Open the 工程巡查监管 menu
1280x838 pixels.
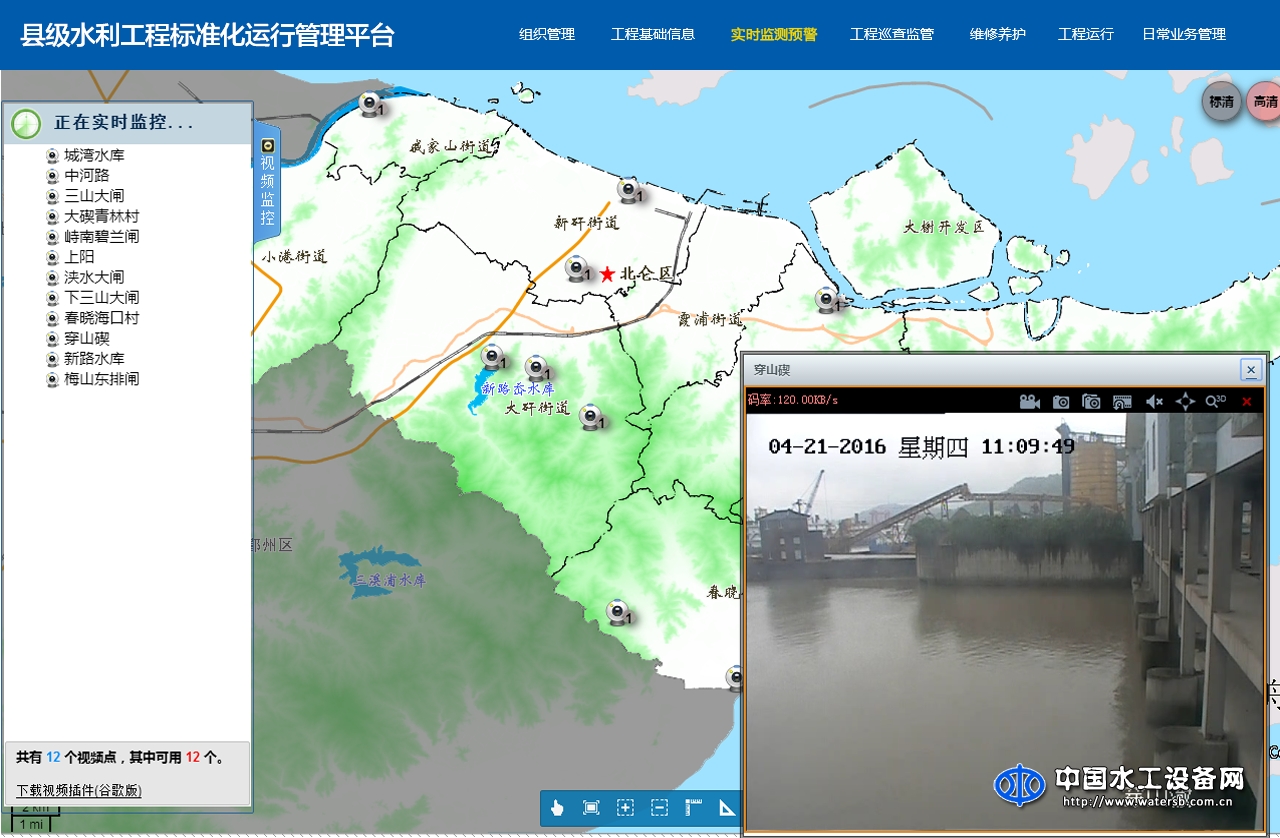pos(892,33)
